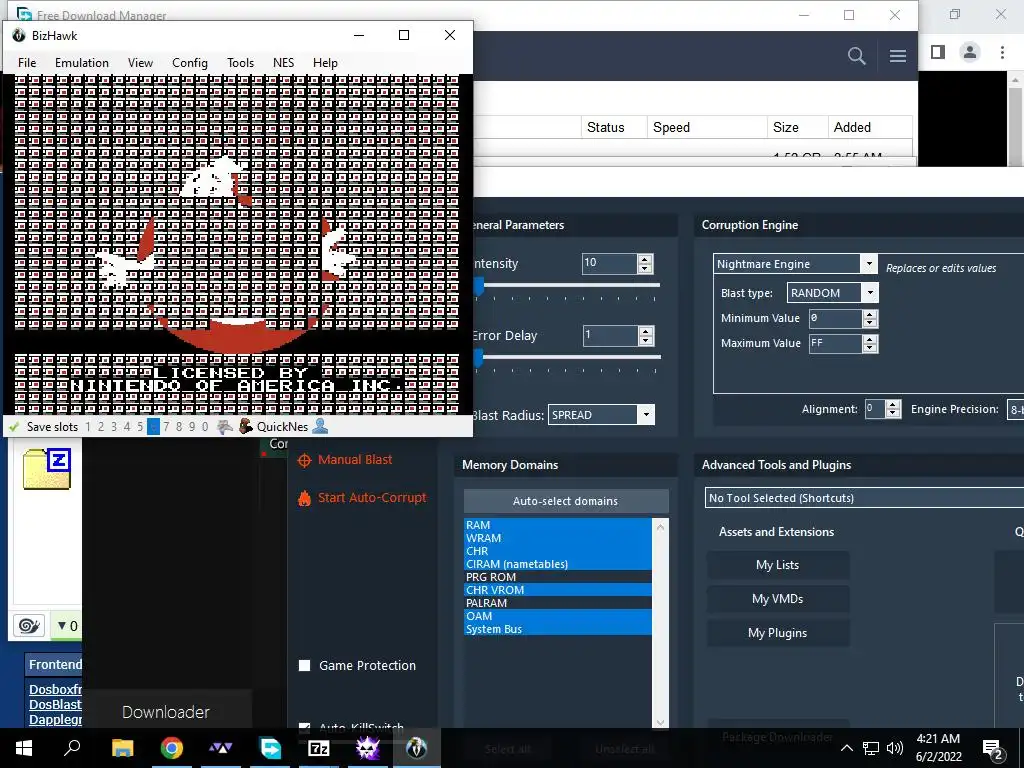Open the BizHawk NES menu
1024x768 pixels.
click(x=283, y=63)
